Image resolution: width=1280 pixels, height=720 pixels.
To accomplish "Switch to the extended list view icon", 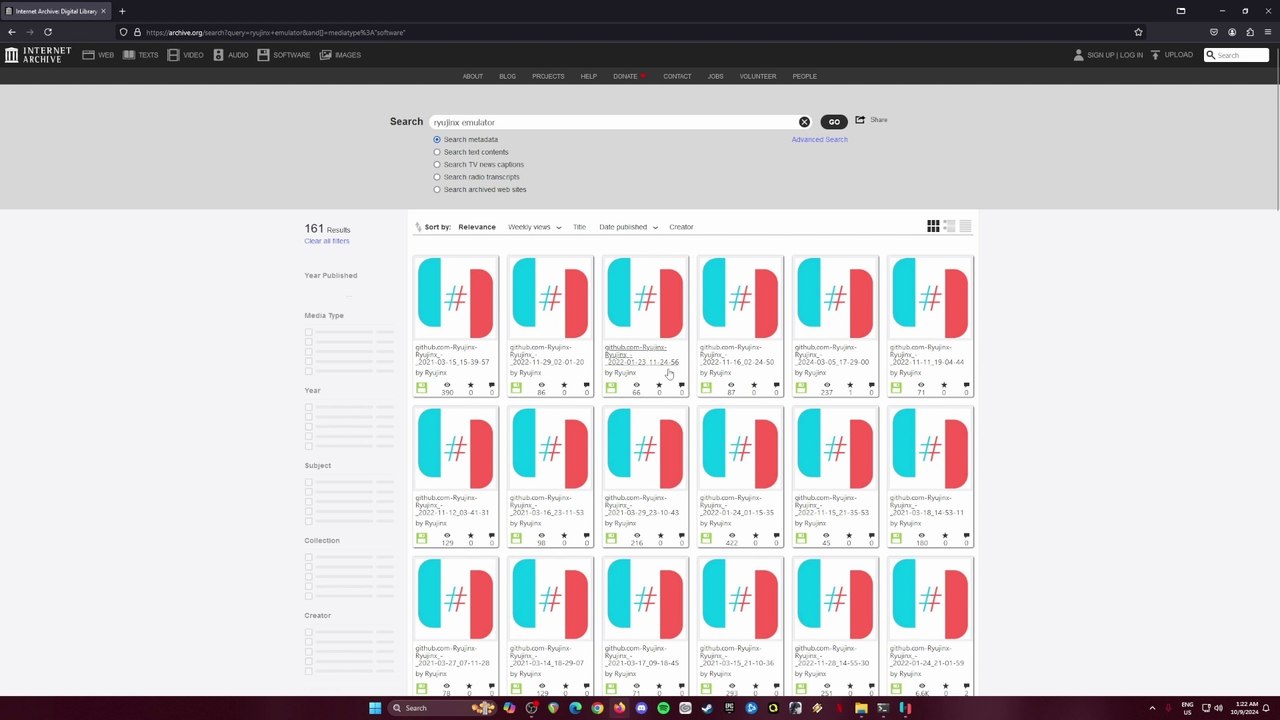I will (949, 227).
